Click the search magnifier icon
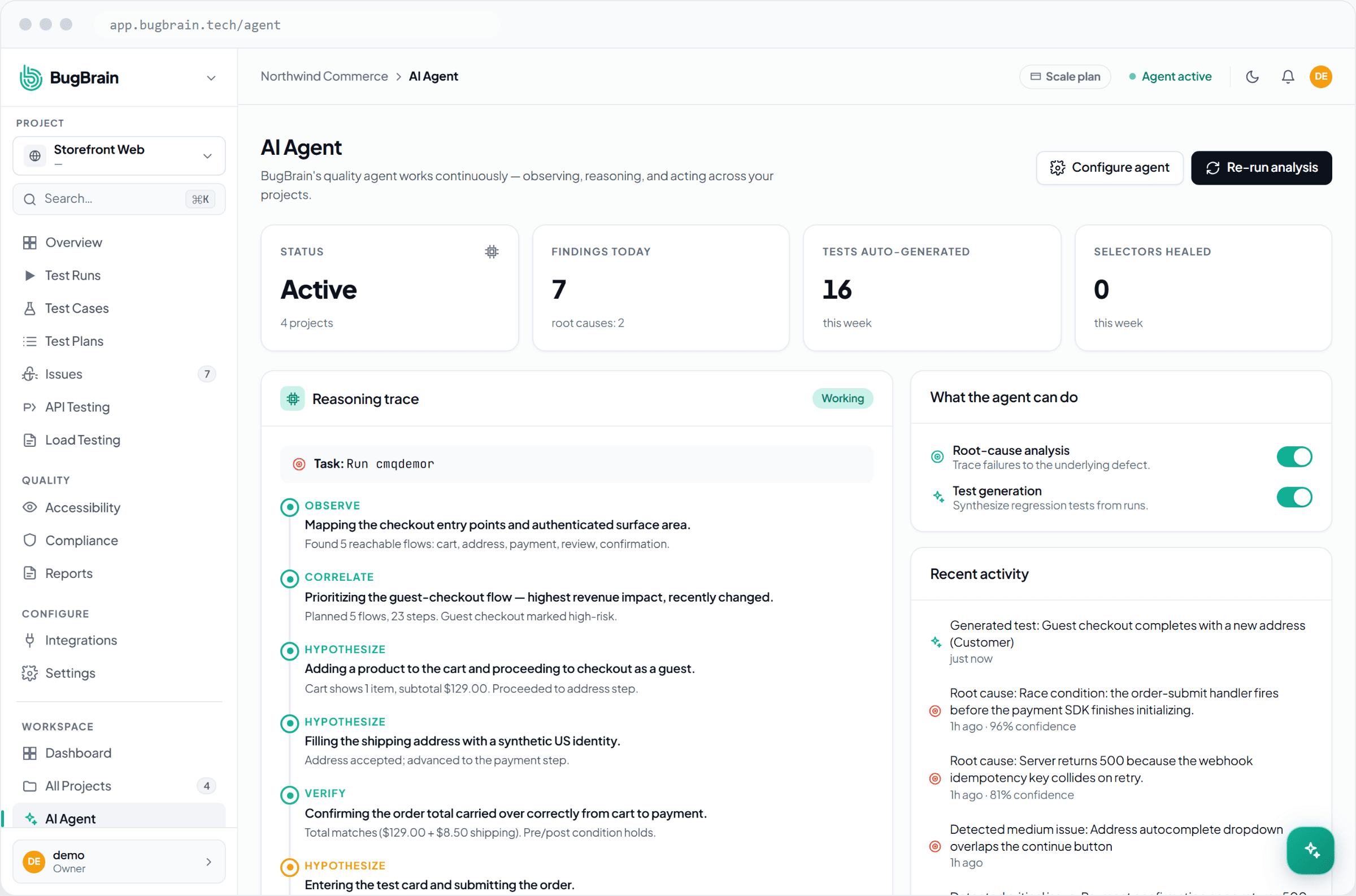 [x=30, y=199]
